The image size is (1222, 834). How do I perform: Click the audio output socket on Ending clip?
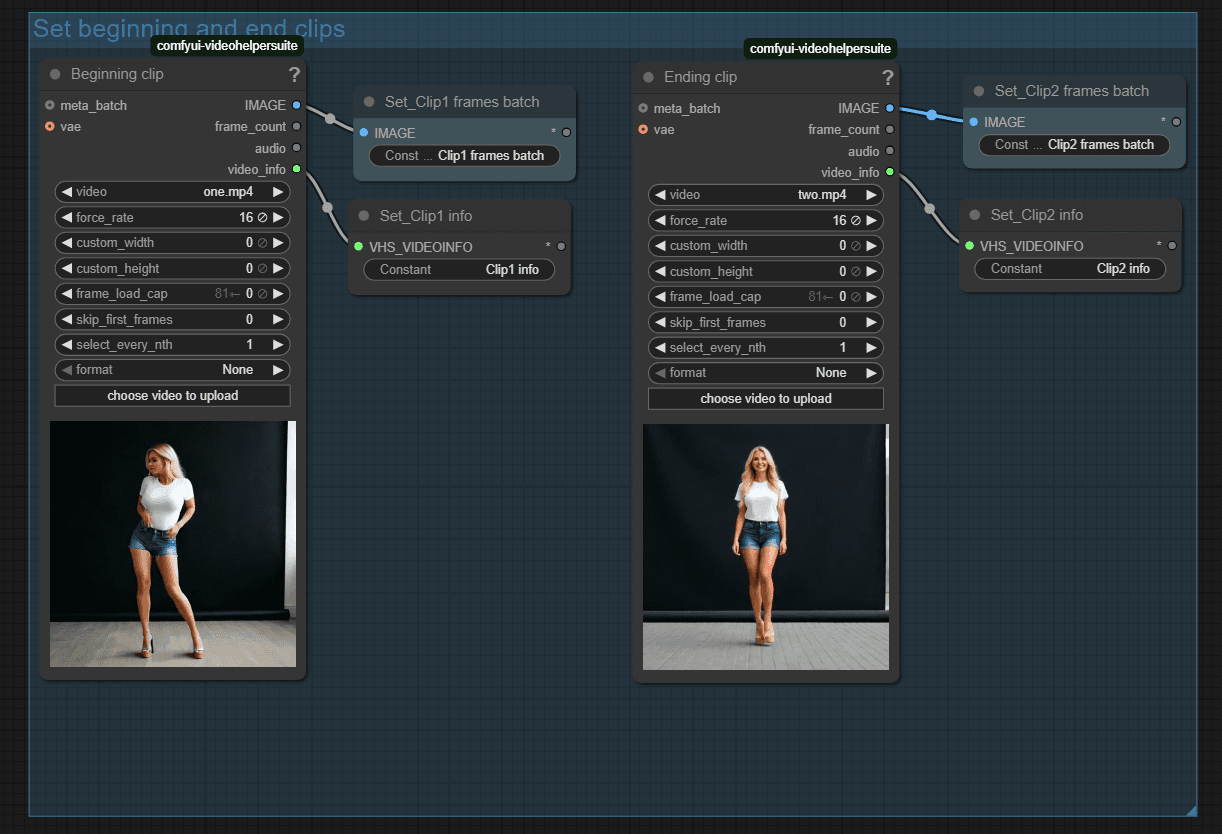pyautogui.click(x=890, y=151)
